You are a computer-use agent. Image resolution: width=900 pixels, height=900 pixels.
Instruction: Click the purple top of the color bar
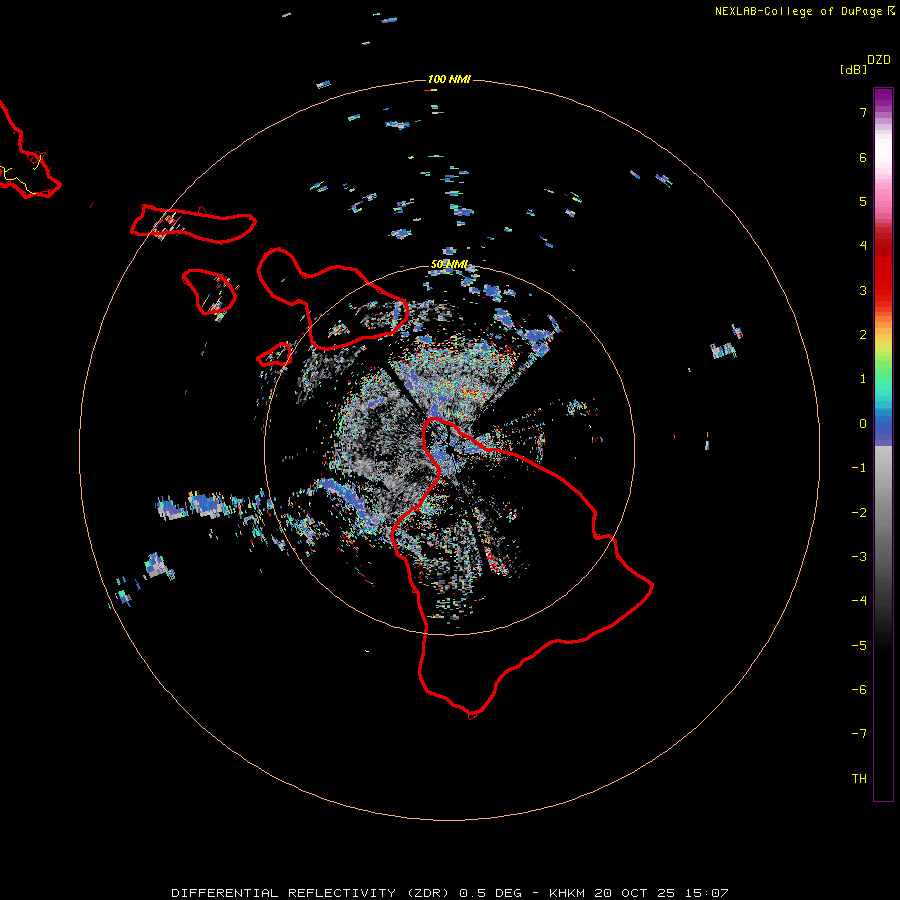pyautogui.click(x=883, y=98)
